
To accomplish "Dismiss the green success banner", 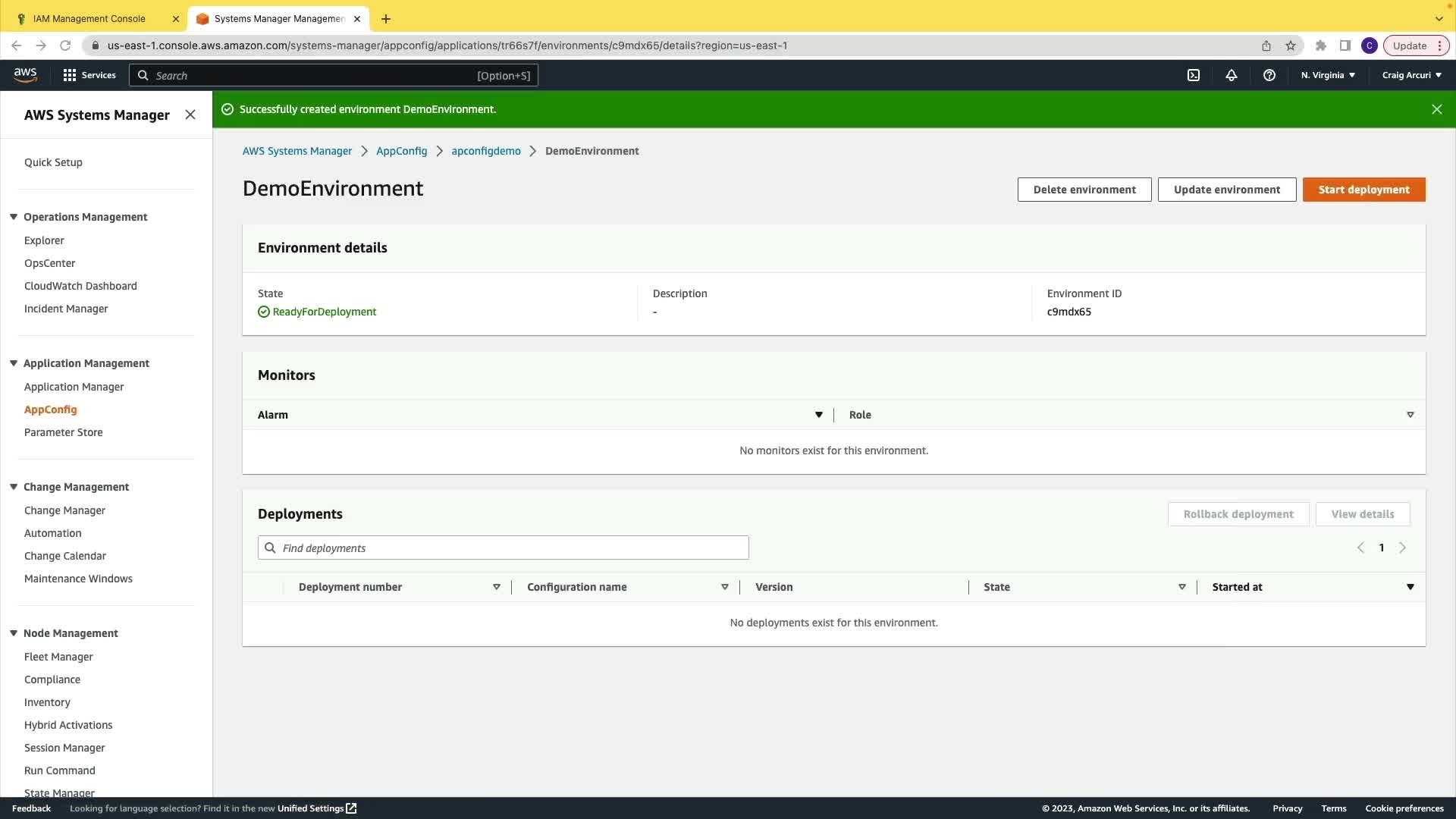I will (x=1436, y=109).
